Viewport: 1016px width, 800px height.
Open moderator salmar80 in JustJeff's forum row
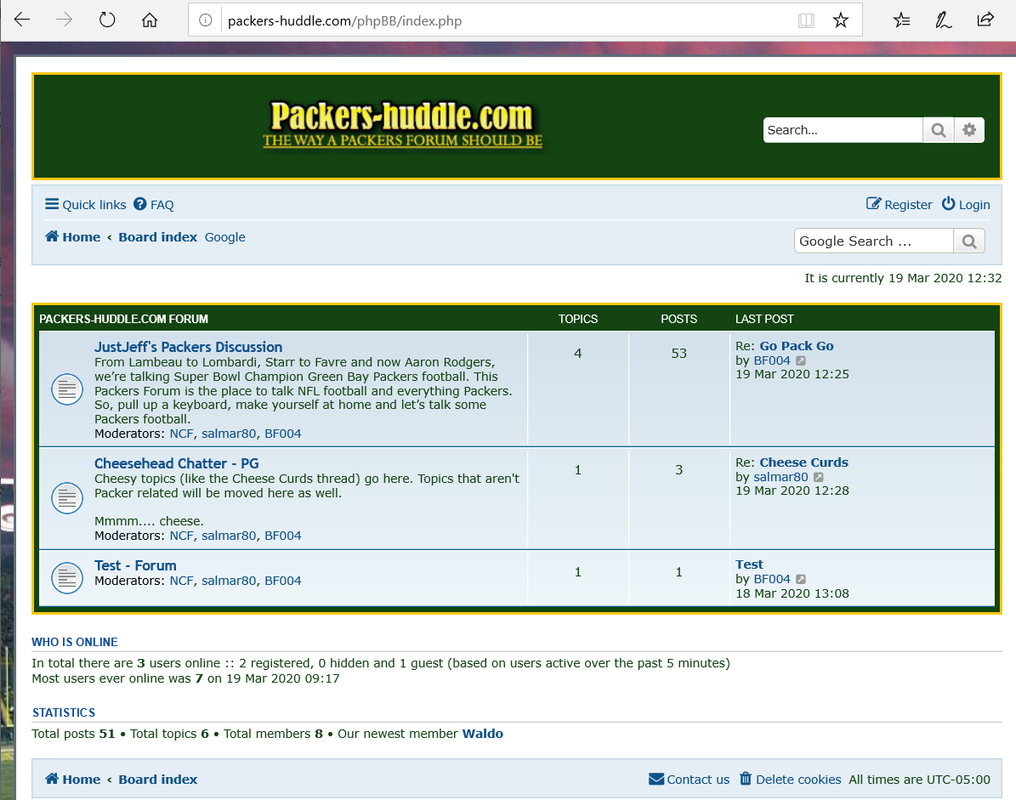coord(229,434)
